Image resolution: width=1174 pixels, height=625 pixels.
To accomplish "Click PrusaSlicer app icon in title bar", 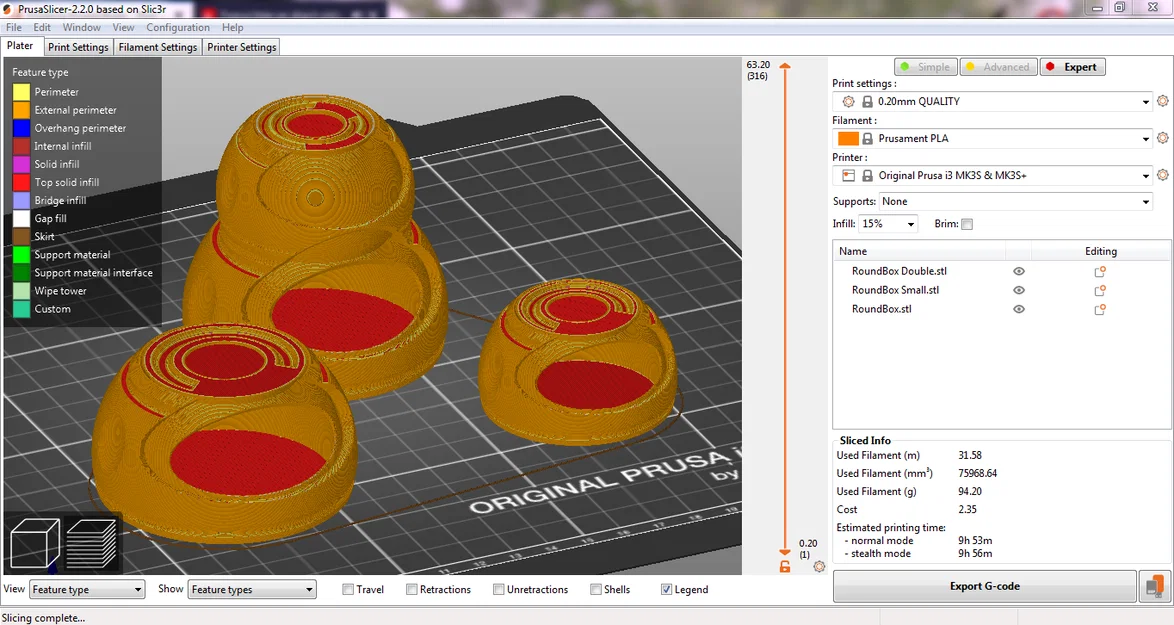I will tap(7, 9).
